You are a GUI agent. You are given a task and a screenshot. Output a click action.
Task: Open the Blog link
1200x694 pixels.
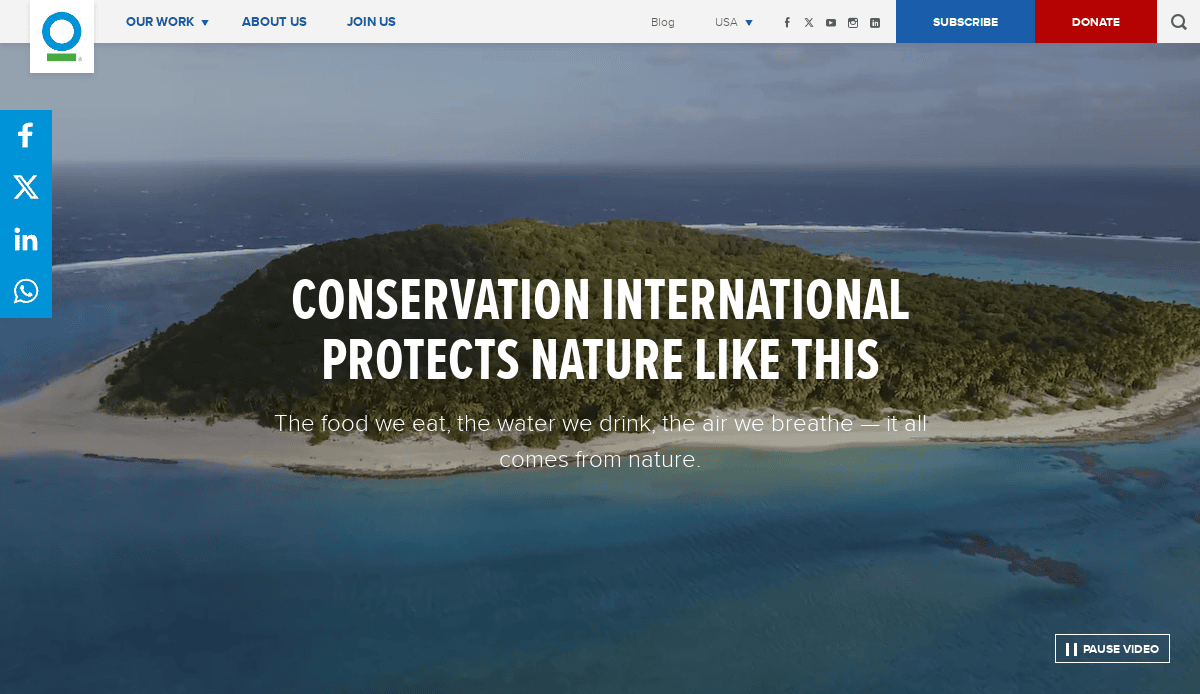[x=662, y=21]
